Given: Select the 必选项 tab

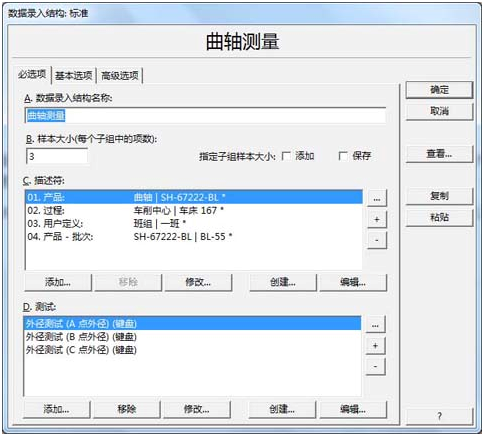Looking at the screenshot, I should pyautogui.click(x=32, y=74).
